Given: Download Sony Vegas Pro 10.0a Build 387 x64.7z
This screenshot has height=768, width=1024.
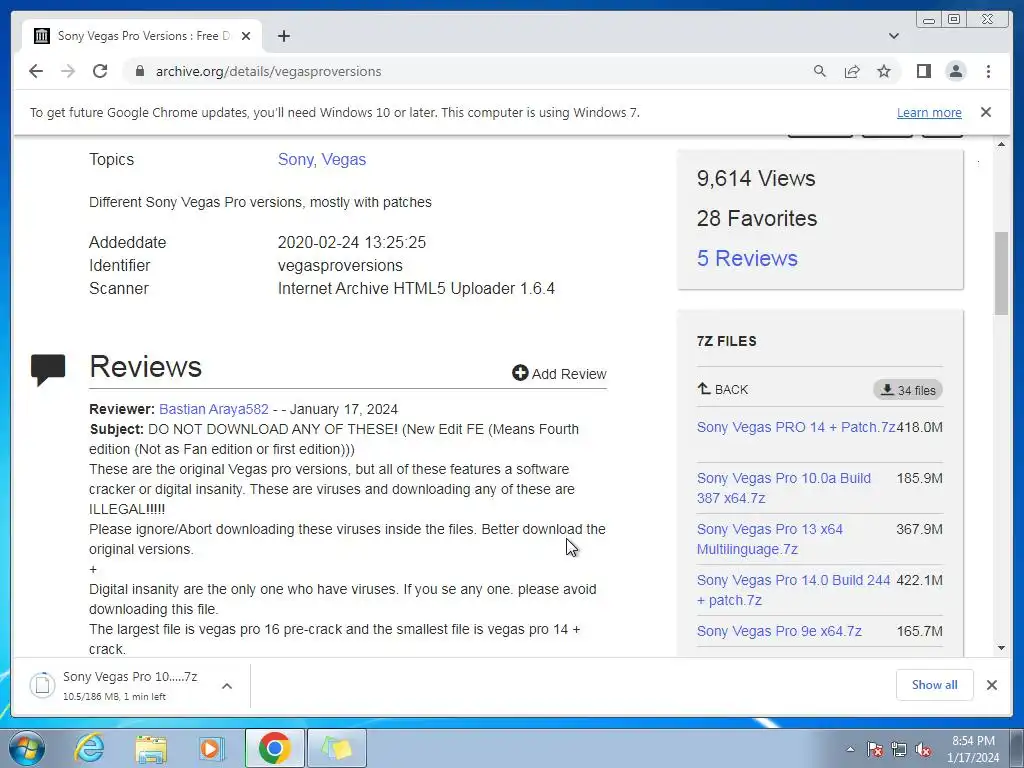Looking at the screenshot, I should pyautogui.click(x=784, y=488).
